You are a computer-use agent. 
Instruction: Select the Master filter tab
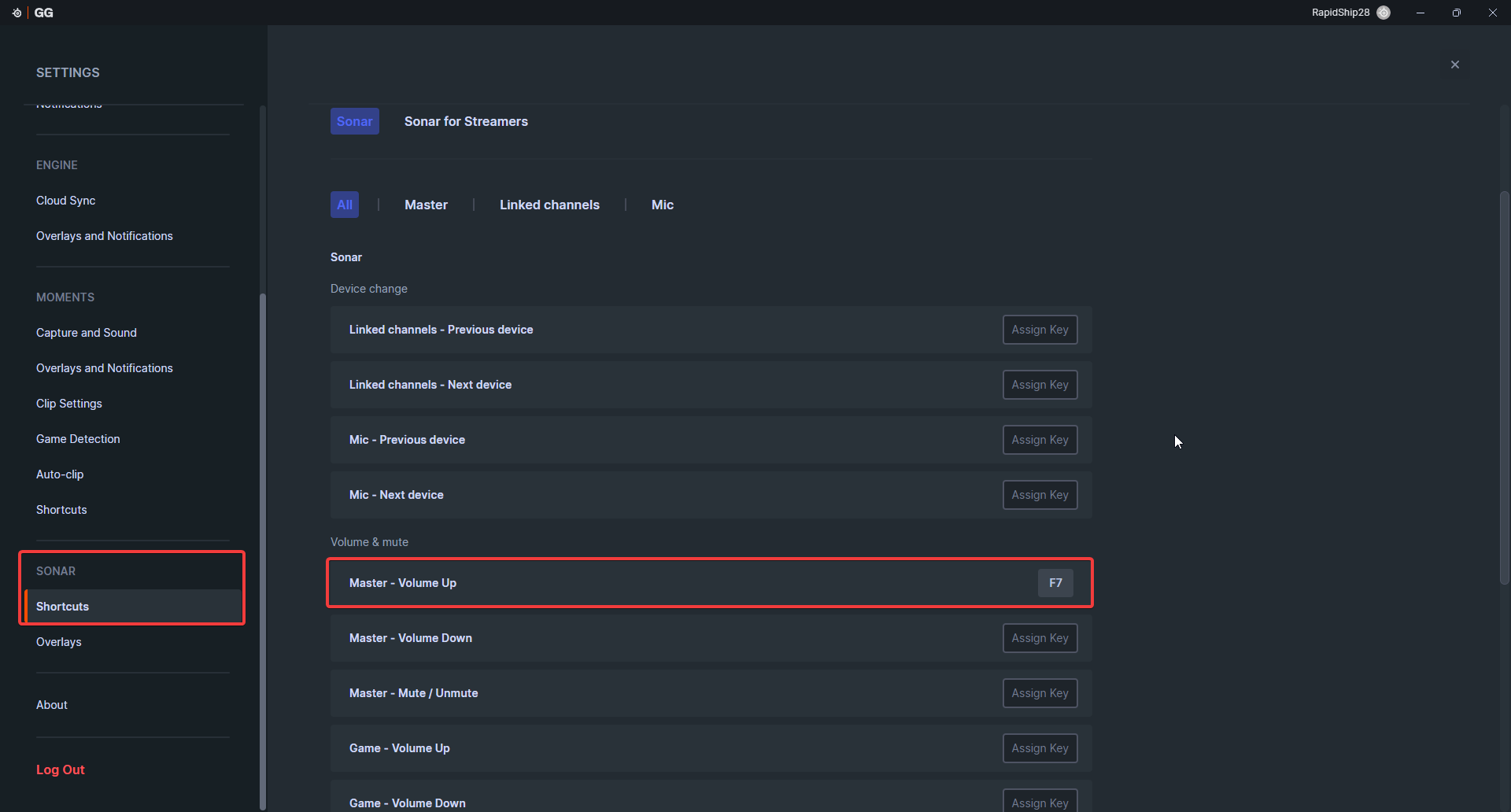pos(426,205)
